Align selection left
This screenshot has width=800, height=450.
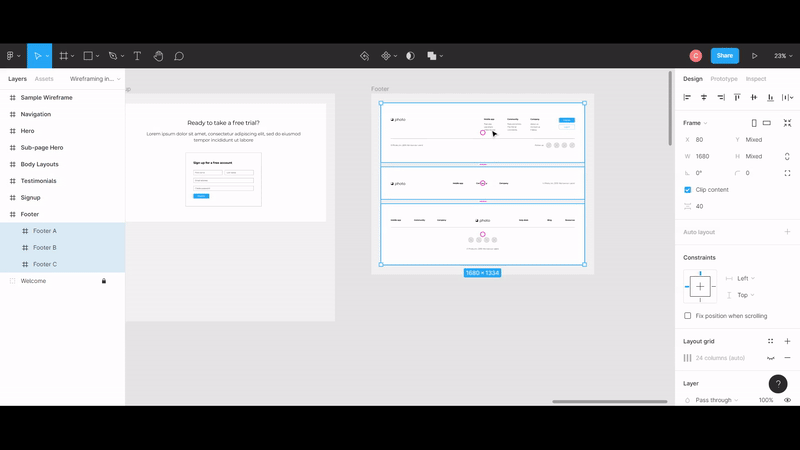(x=687, y=97)
